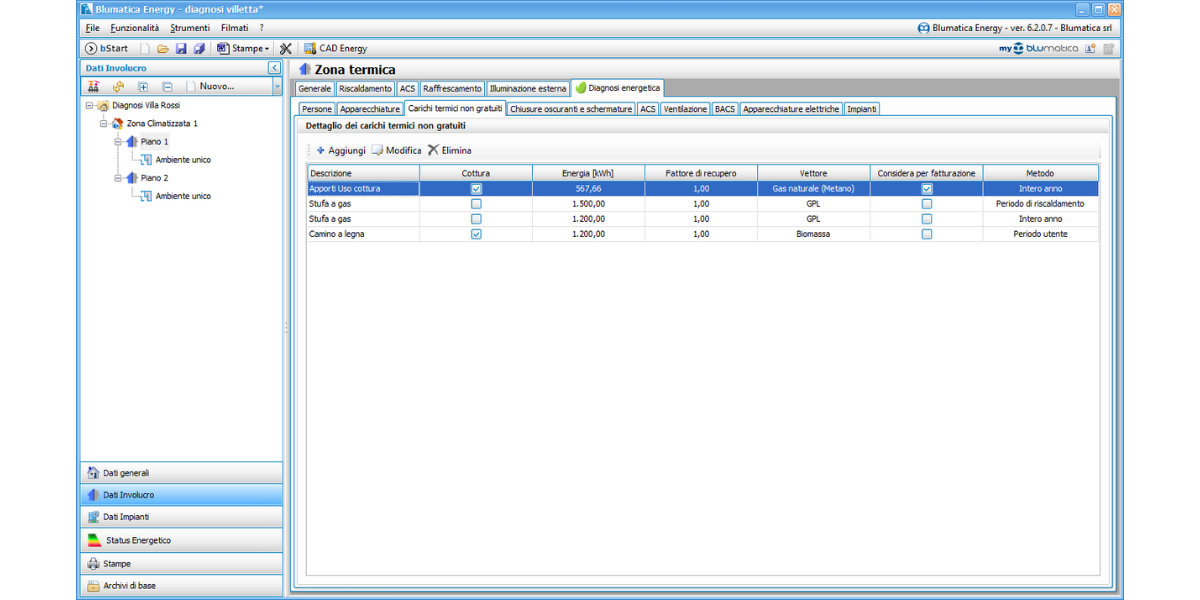Screen dimensions: 1200x600
Task: Enable Considera per fatturazione for Camino a legna
Action: tap(927, 234)
